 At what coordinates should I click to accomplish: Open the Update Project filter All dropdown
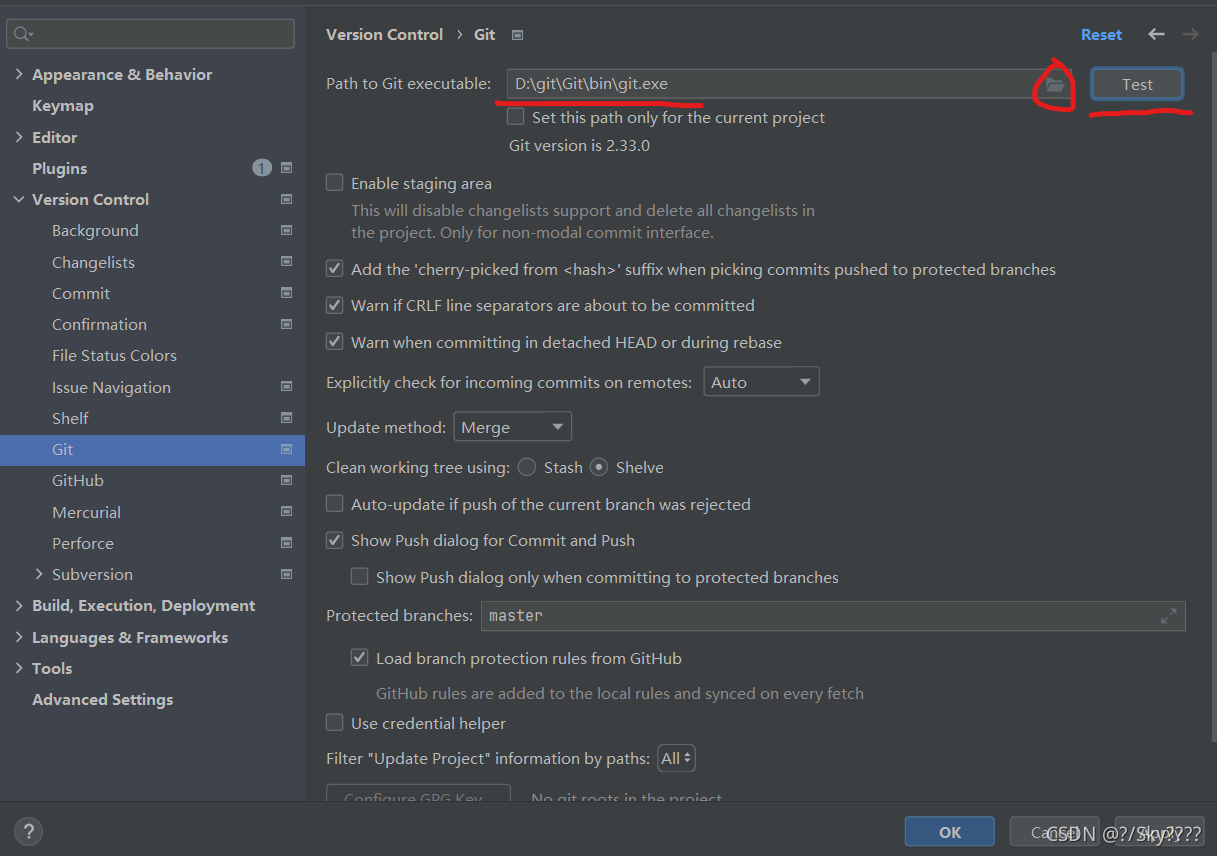pos(676,759)
